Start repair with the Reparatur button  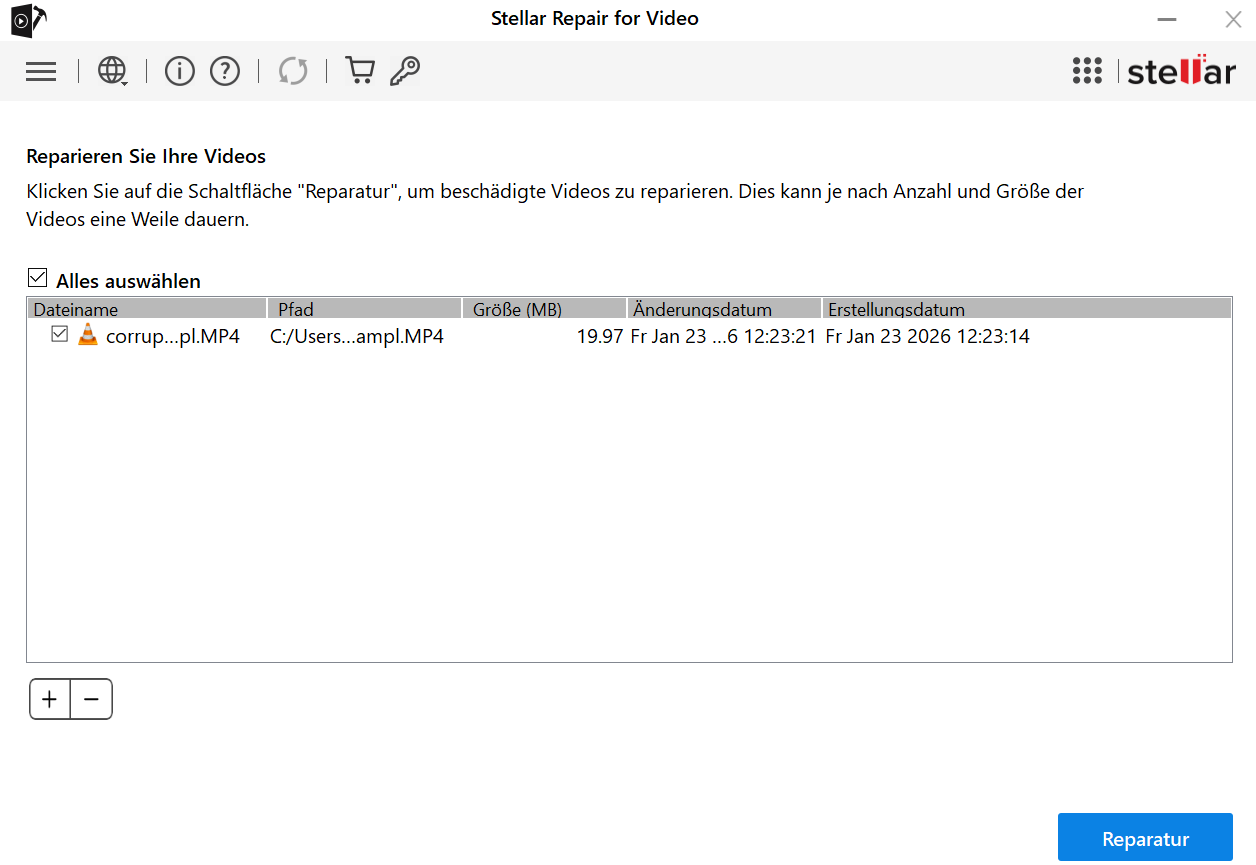coord(1145,838)
